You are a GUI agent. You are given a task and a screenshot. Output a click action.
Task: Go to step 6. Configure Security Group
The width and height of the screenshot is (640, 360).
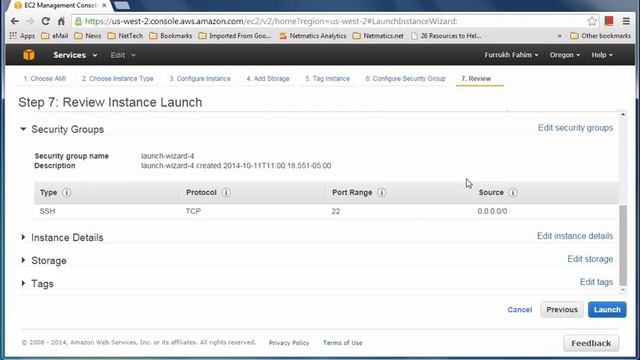(405, 78)
